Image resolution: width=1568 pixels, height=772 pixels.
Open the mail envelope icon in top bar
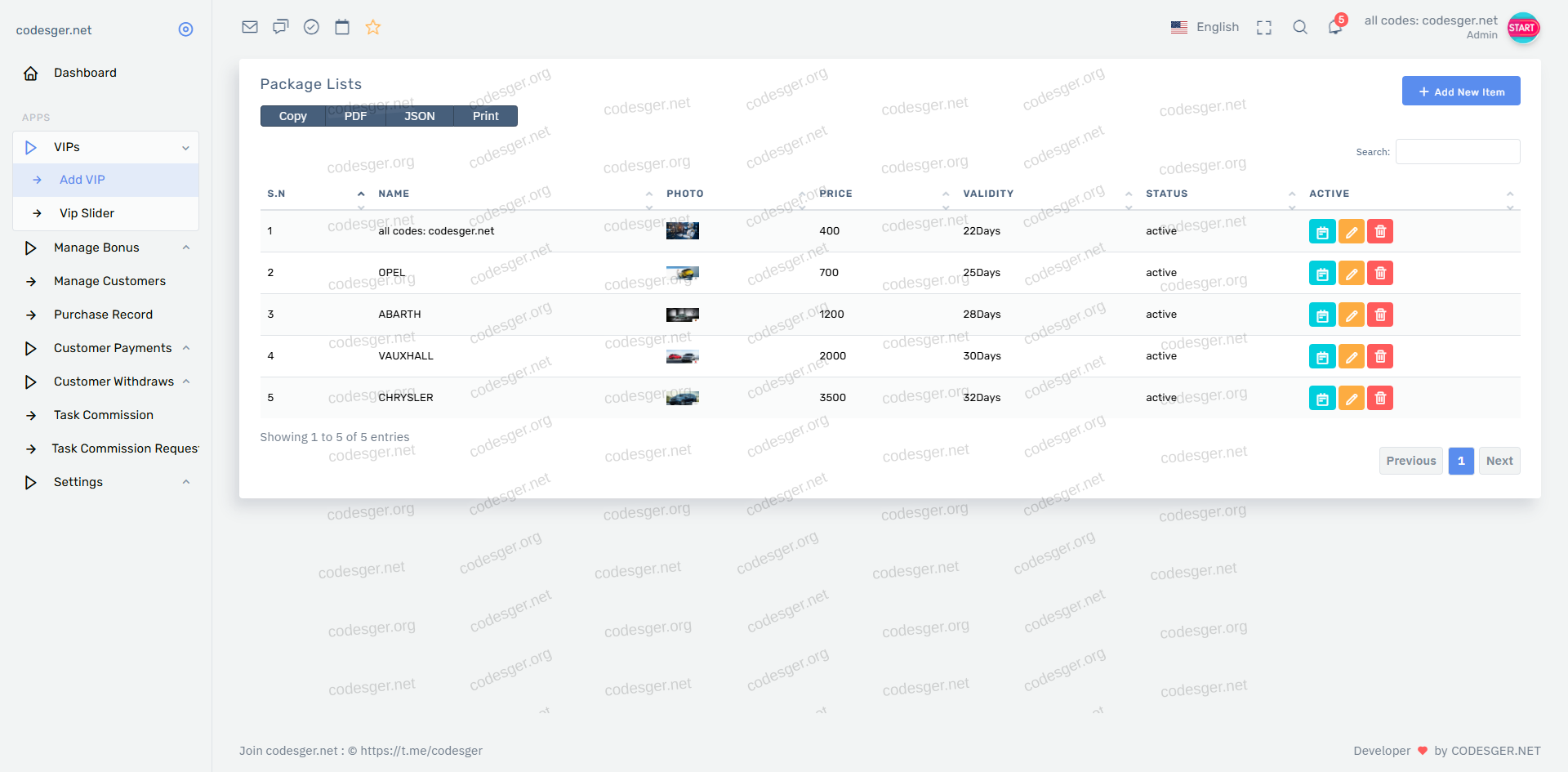click(250, 27)
